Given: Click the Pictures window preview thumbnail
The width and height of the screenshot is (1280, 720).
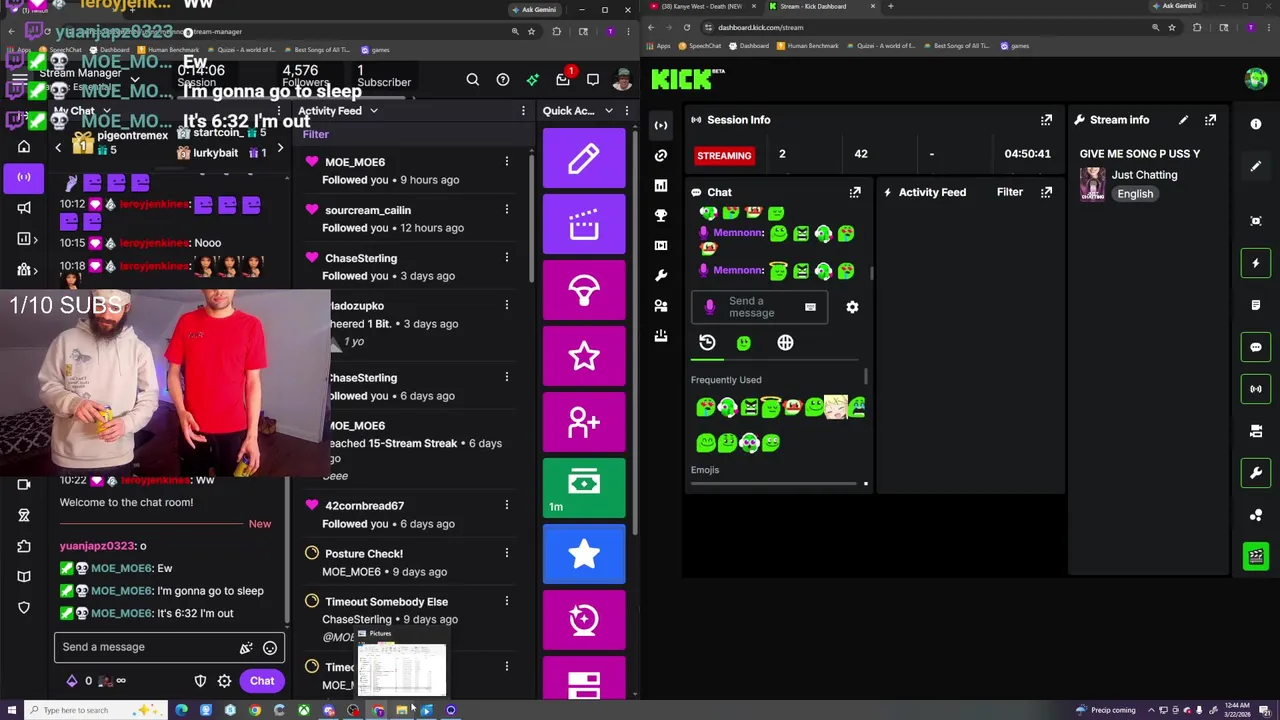Looking at the screenshot, I should point(402,668).
